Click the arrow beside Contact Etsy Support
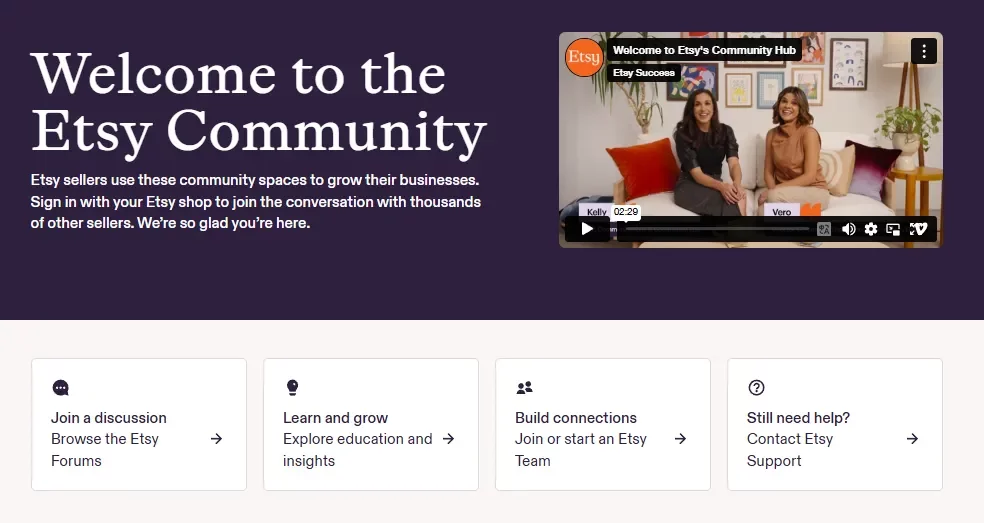The height and width of the screenshot is (523, 984). (912, 439)
